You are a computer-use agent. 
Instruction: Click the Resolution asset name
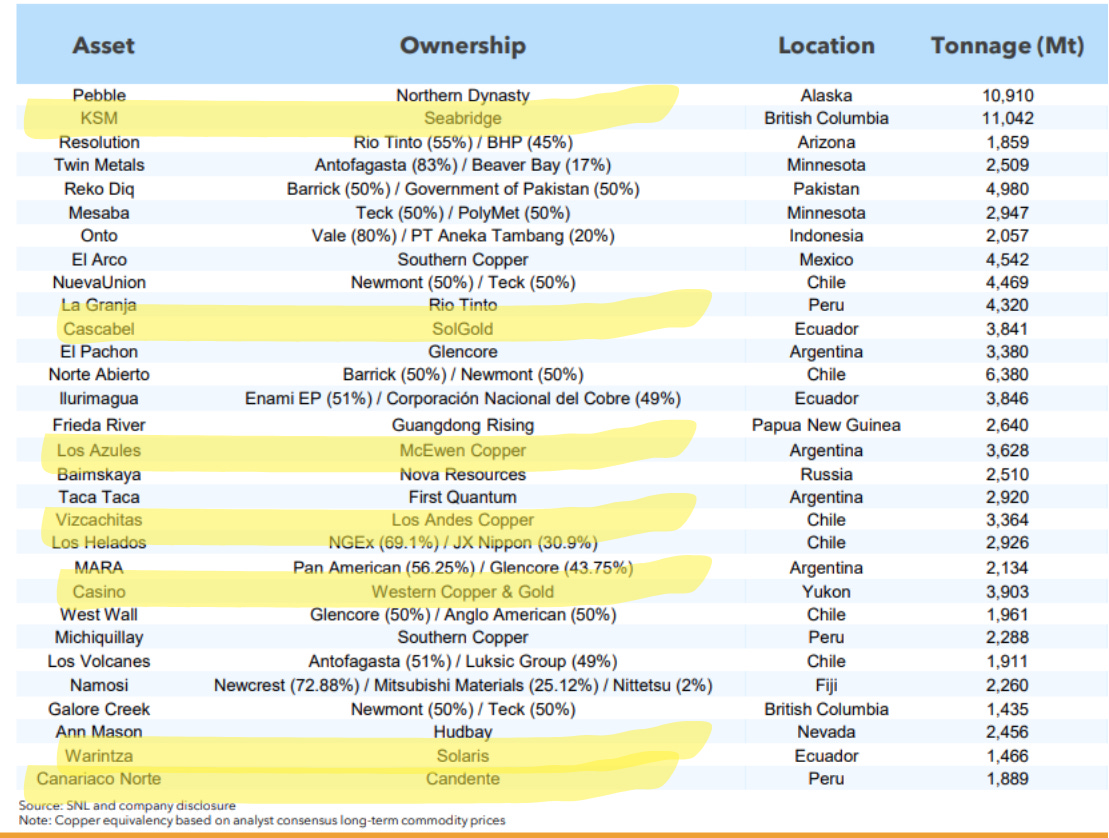point(99,142)
